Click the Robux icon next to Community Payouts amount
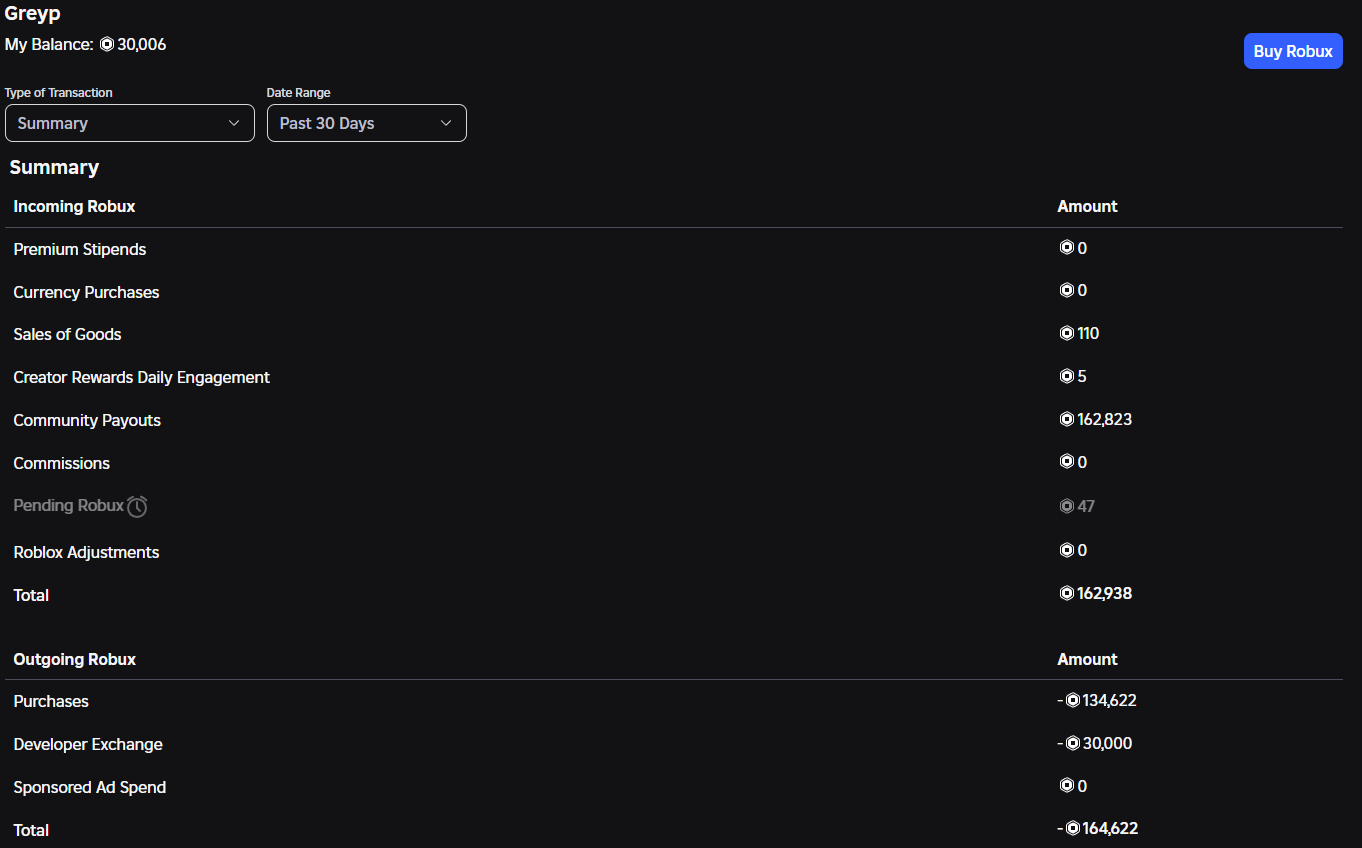 [1066, 419]
